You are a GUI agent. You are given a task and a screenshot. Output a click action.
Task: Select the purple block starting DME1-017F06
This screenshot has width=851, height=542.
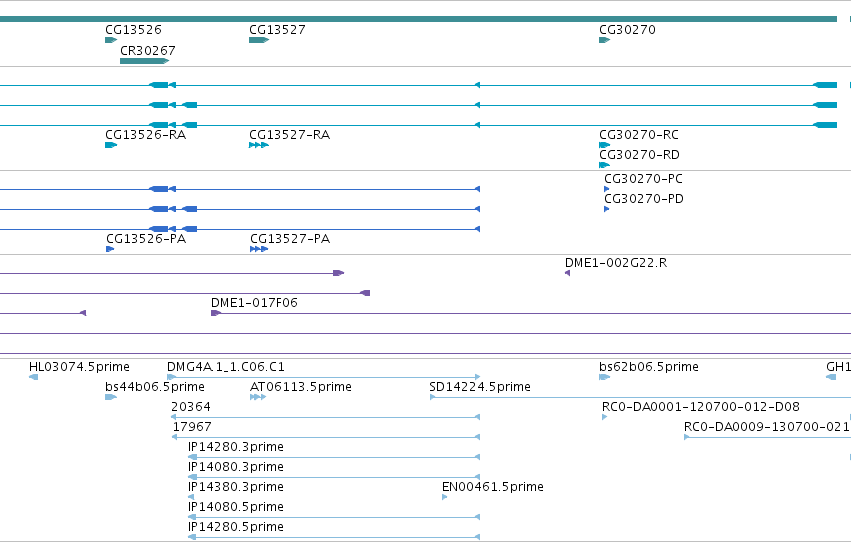(x=215, y=313)
